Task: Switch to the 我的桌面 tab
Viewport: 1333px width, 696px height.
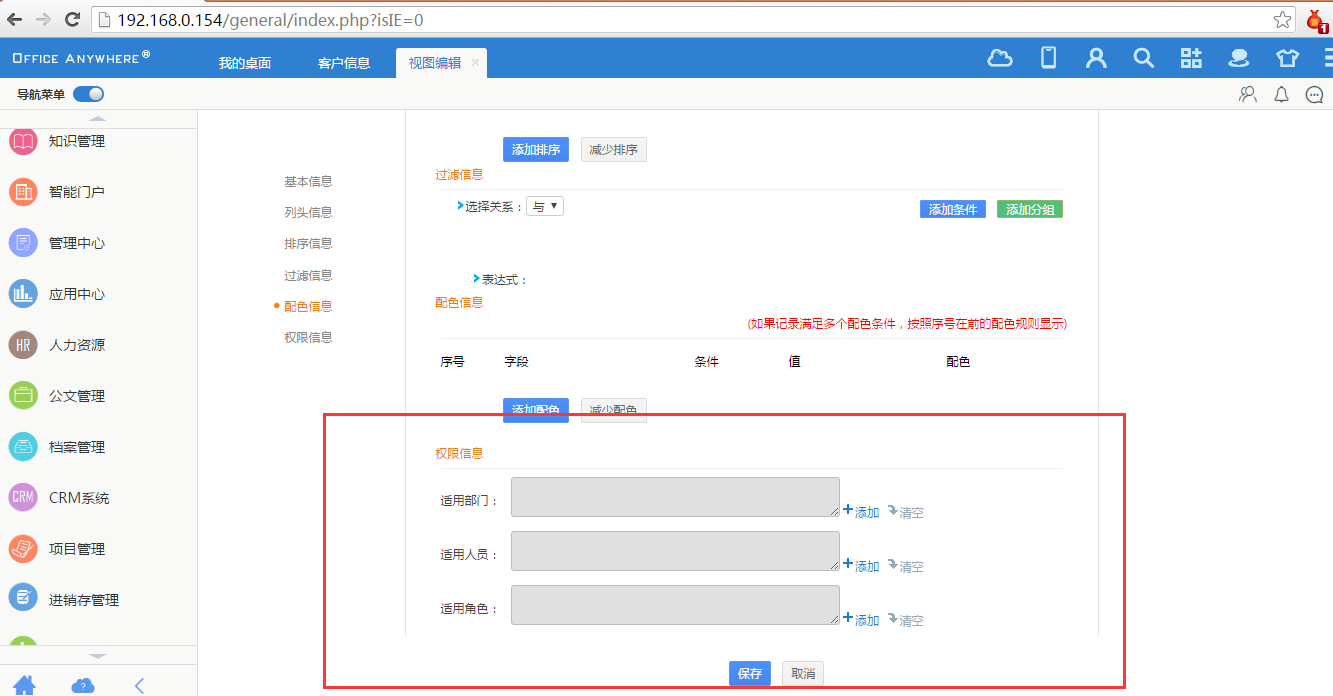Action: coord(245,63)
